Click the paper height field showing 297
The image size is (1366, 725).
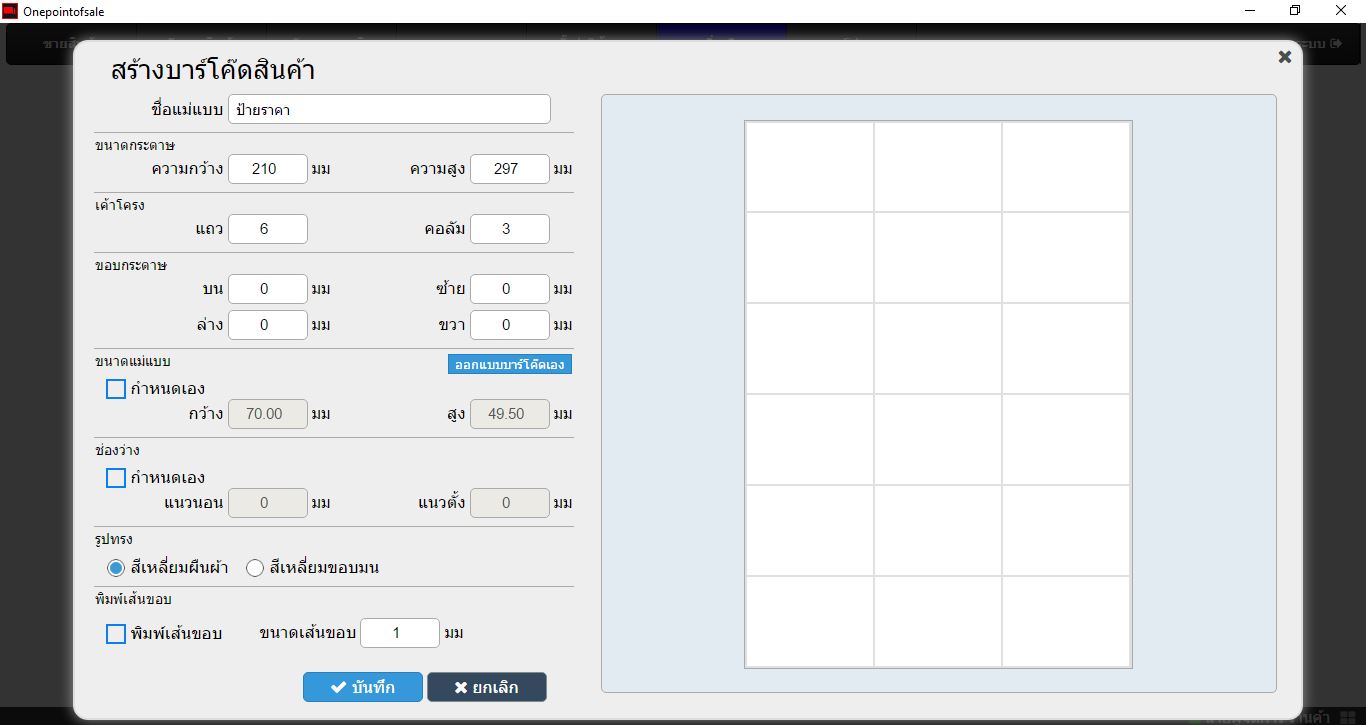coord(509,169)
